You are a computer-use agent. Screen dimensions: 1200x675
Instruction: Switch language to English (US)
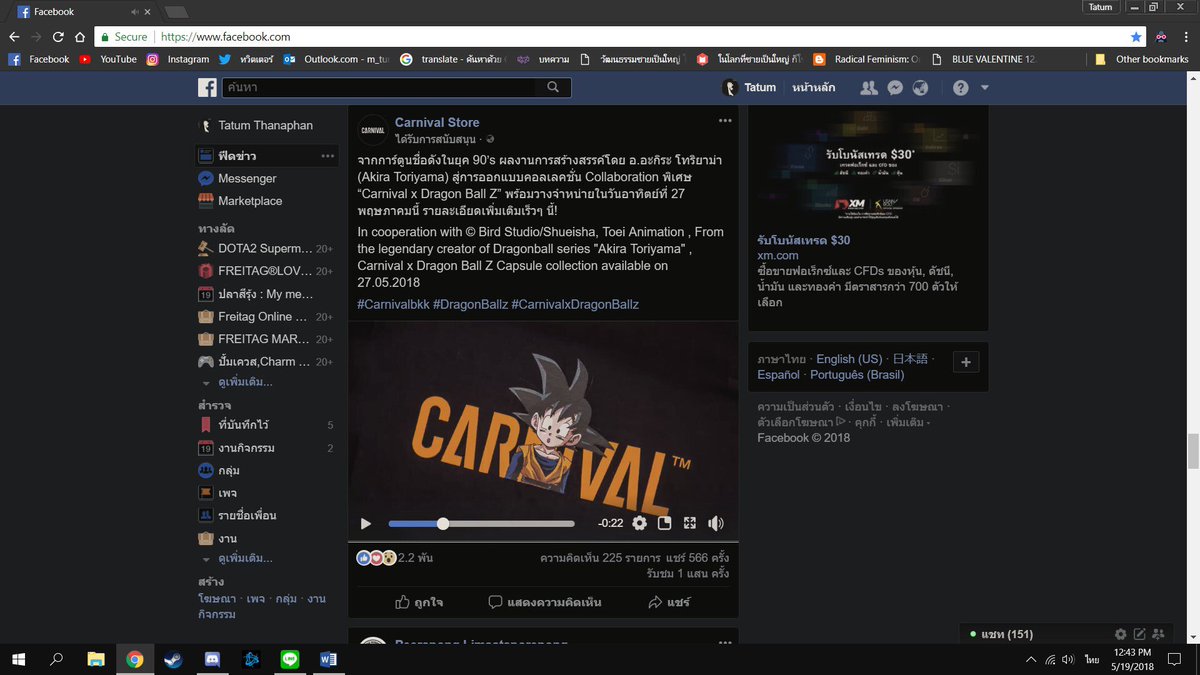coord(849,359)
